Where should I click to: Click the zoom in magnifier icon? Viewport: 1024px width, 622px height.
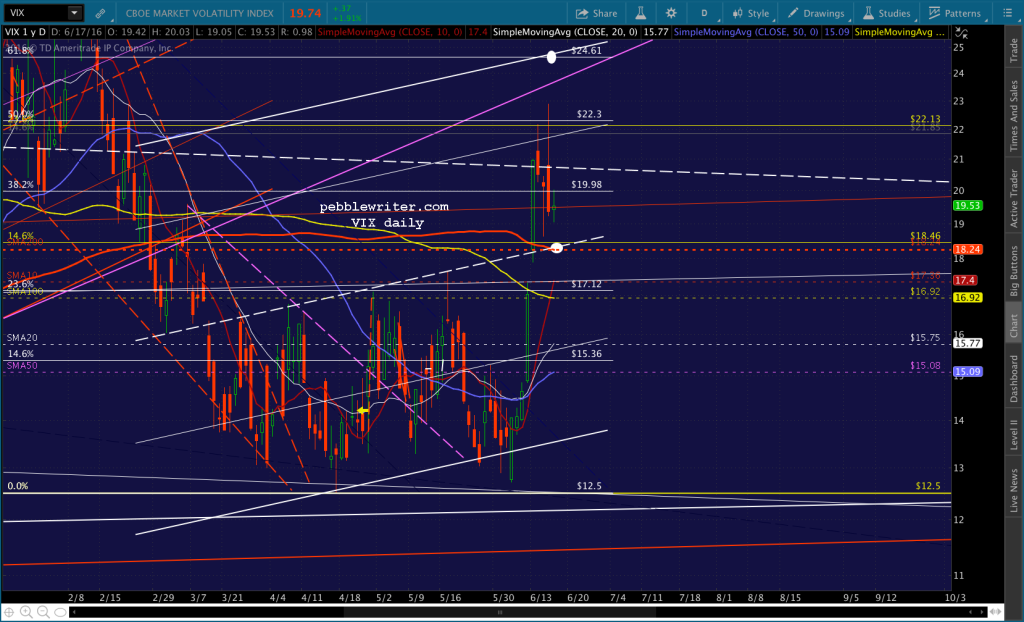[x=26, y=612]
